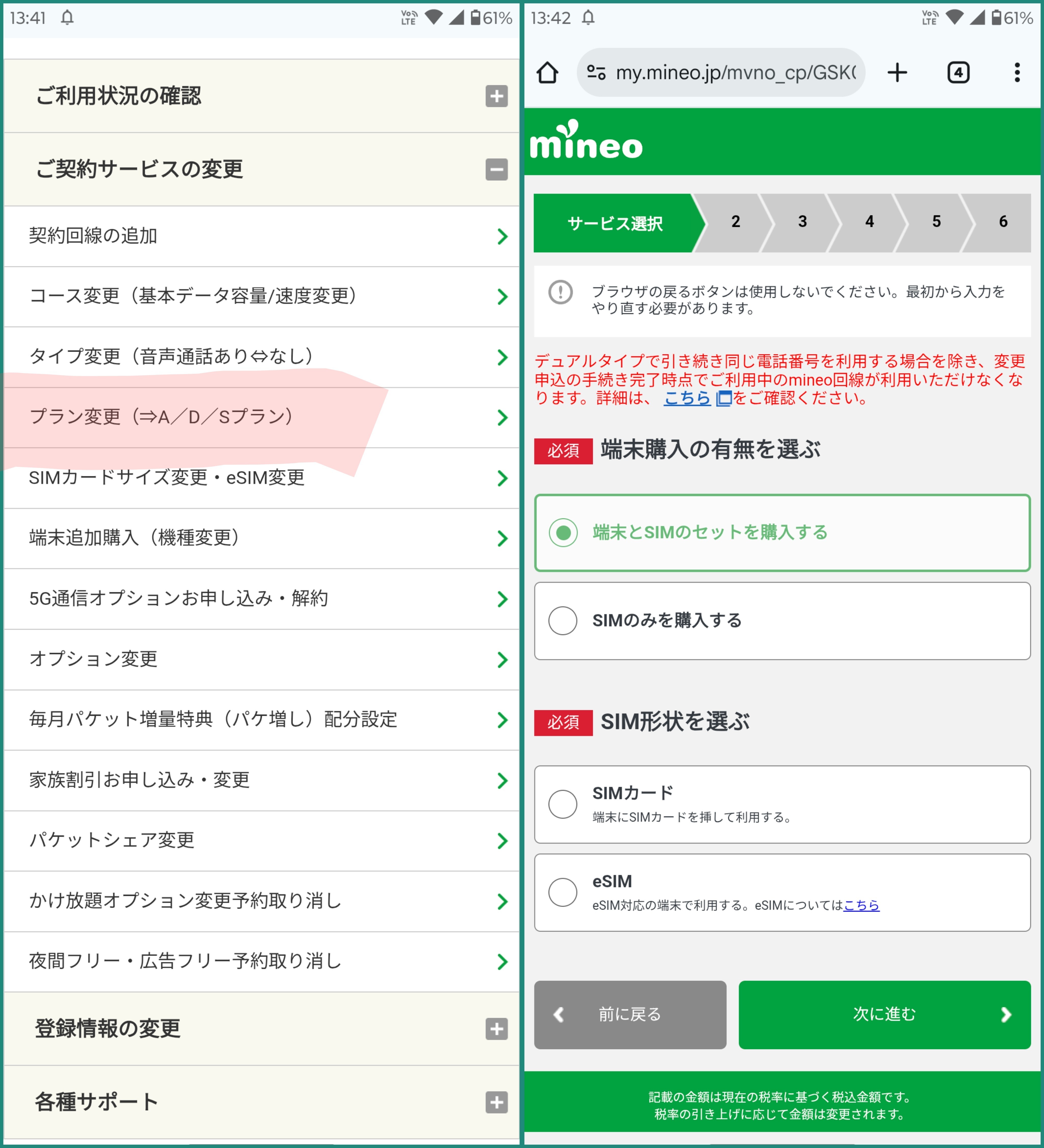Select 端末とSIMのセットを購入する radio option
Image resolution: width=1044 pixels, height=1148 pixels.
[563, 532]
